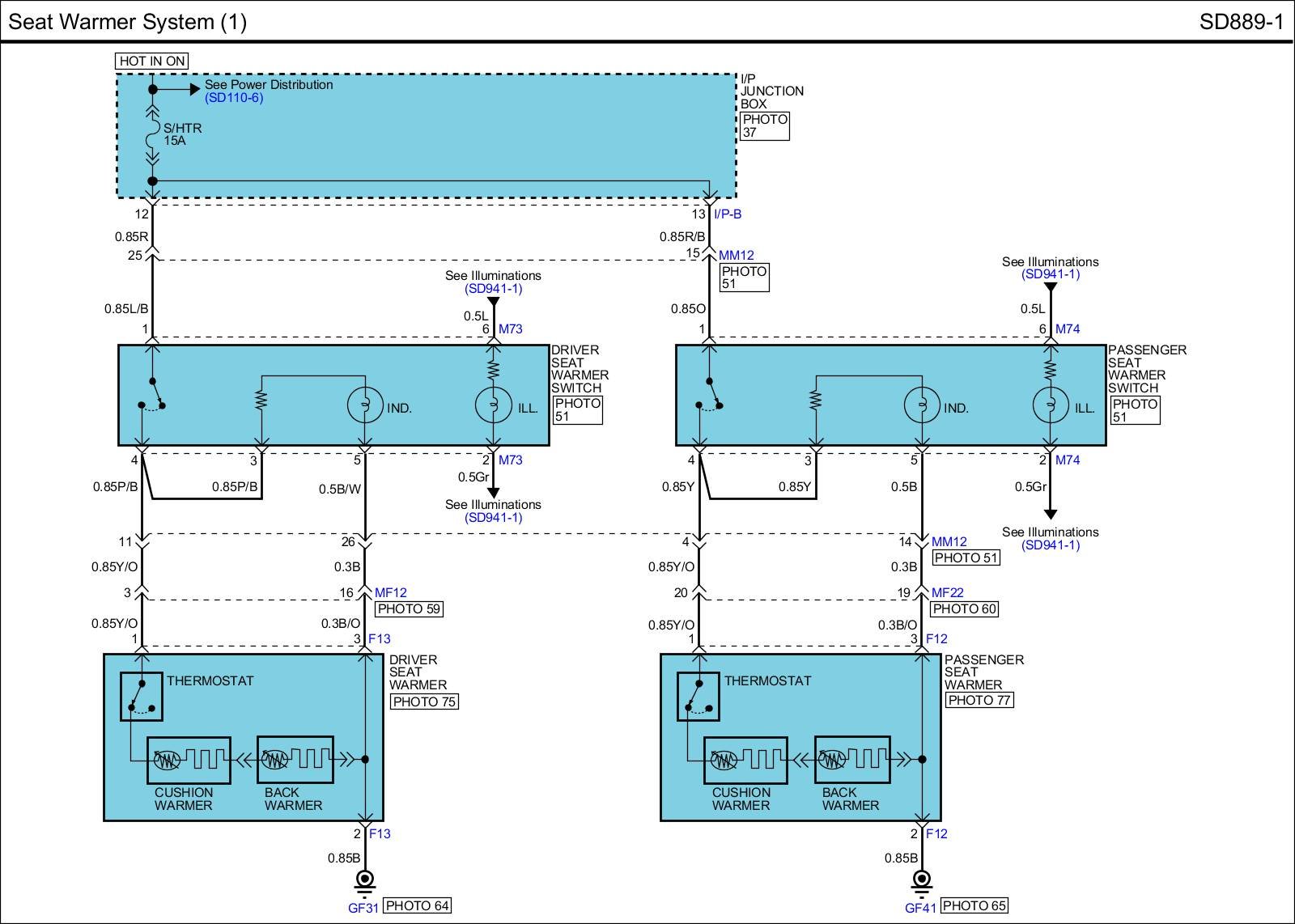Click the HOT IN ON label
1295x924 pixels.
(x=152, y=61)
